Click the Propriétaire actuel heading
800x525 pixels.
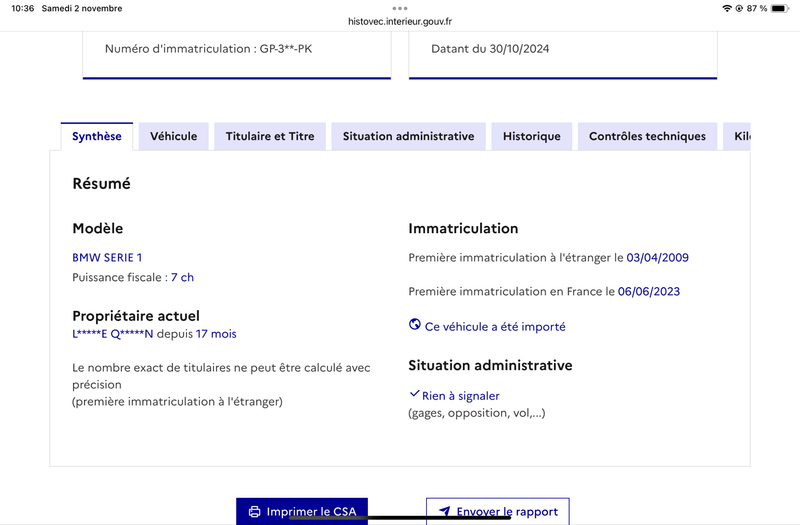coord(136,316)
